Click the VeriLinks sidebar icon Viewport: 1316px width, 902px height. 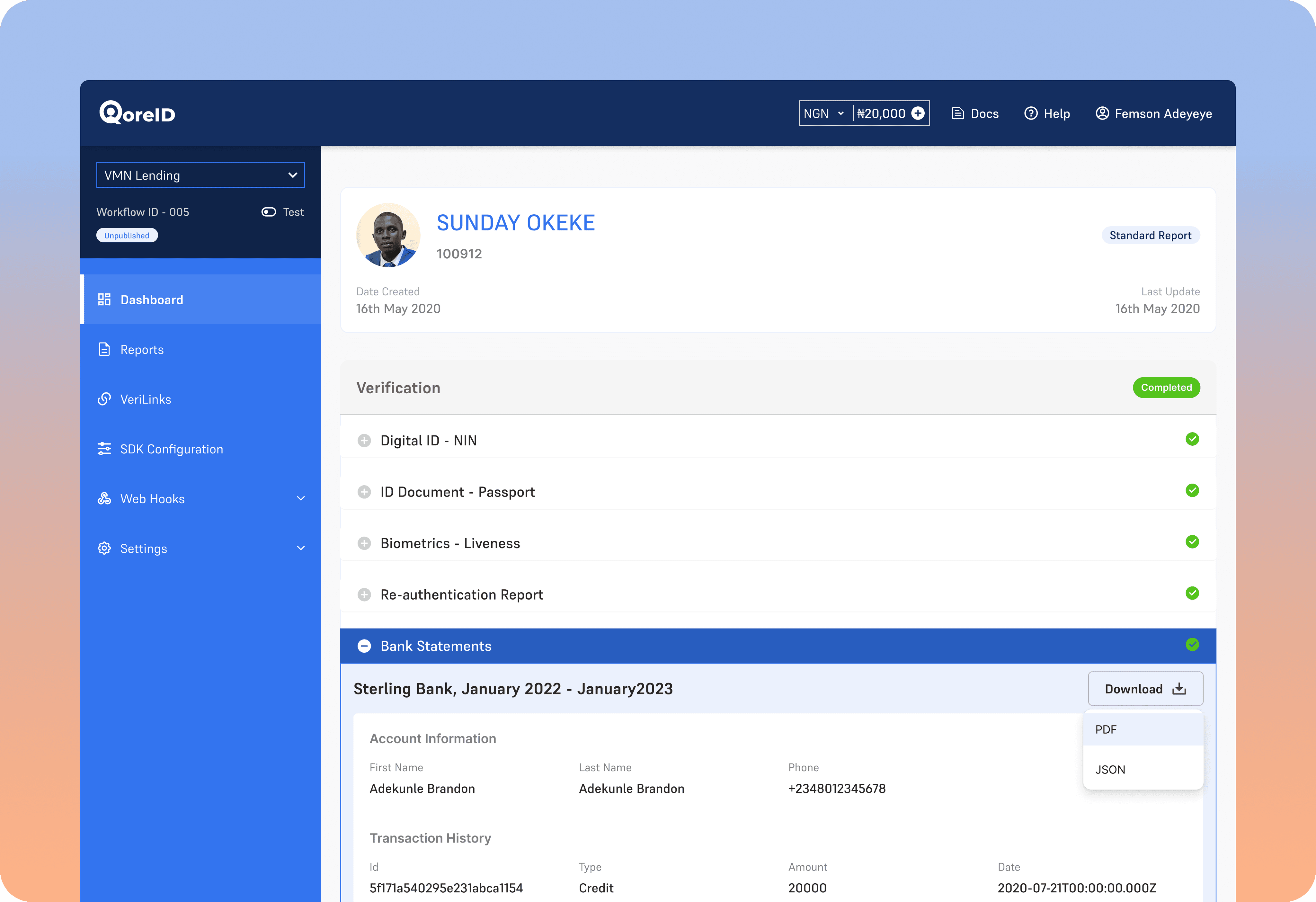point(104,399)
